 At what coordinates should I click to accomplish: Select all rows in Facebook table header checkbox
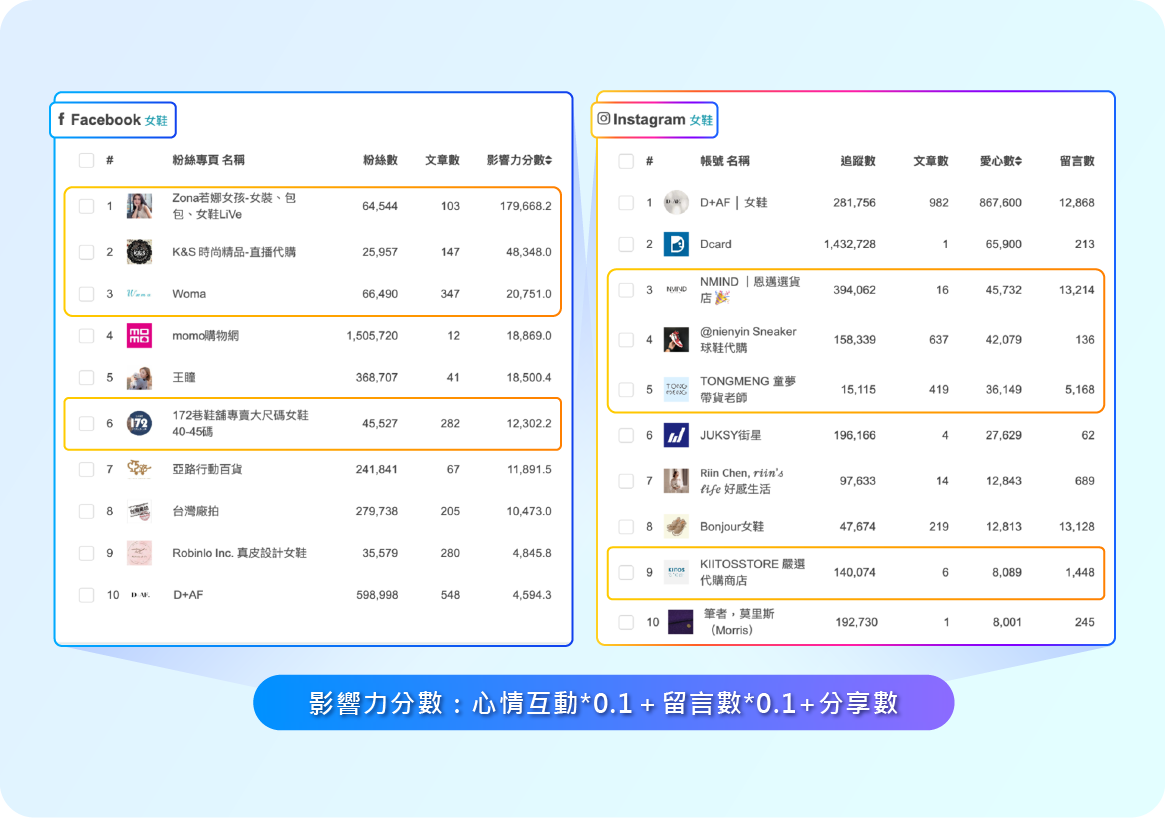point(86,160)
